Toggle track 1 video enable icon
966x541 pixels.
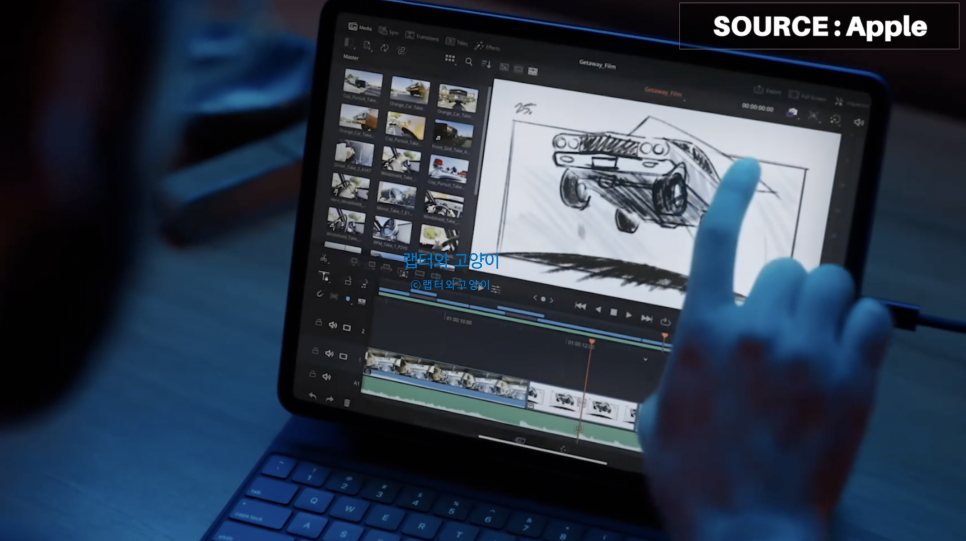(343, 356)
